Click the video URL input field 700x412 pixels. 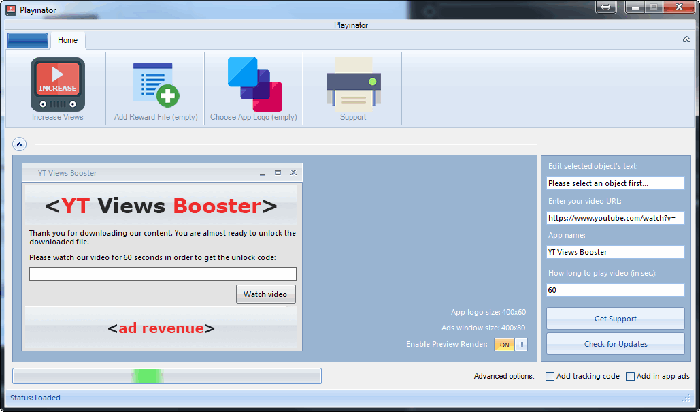click(x=615, y=218)
